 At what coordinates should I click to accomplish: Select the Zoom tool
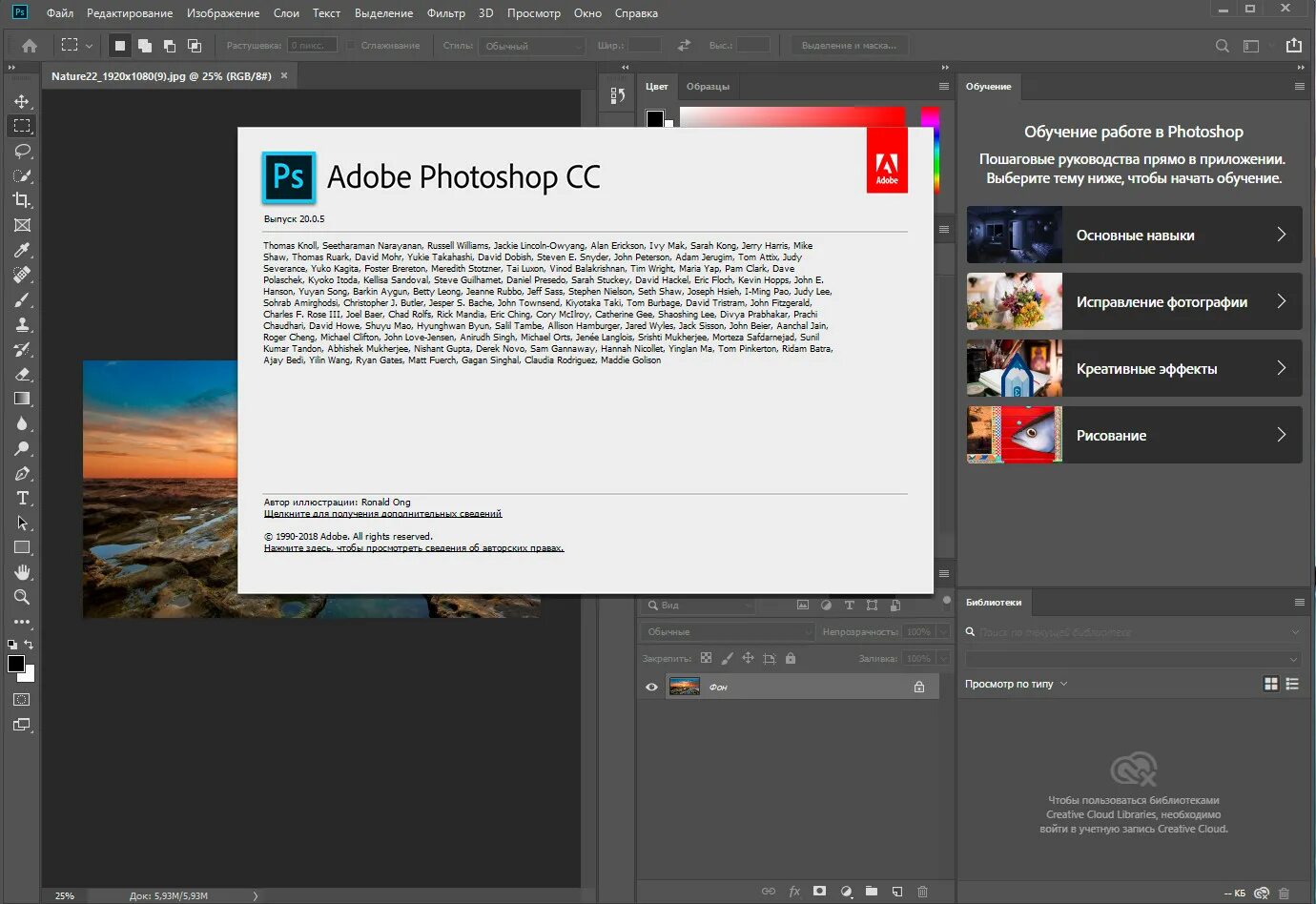point(22,597)
